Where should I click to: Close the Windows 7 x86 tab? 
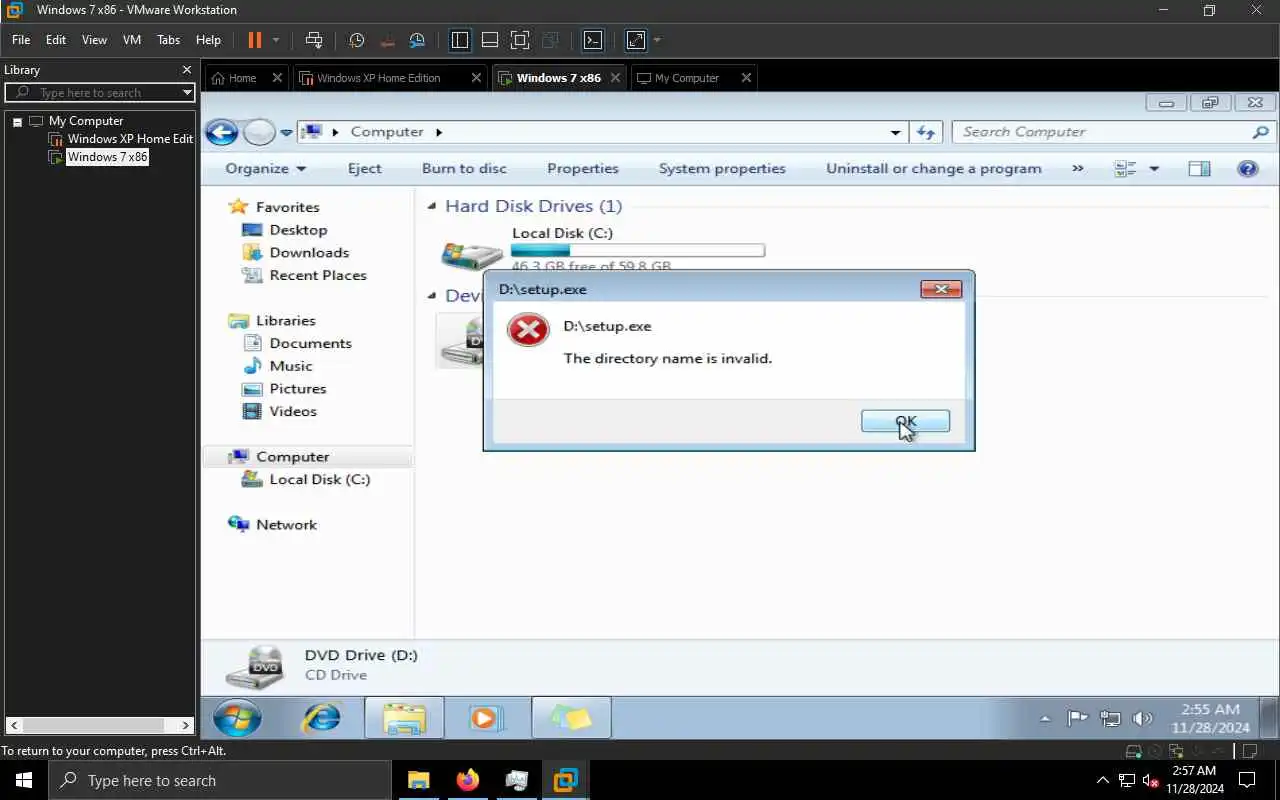(x=615, y=78)
